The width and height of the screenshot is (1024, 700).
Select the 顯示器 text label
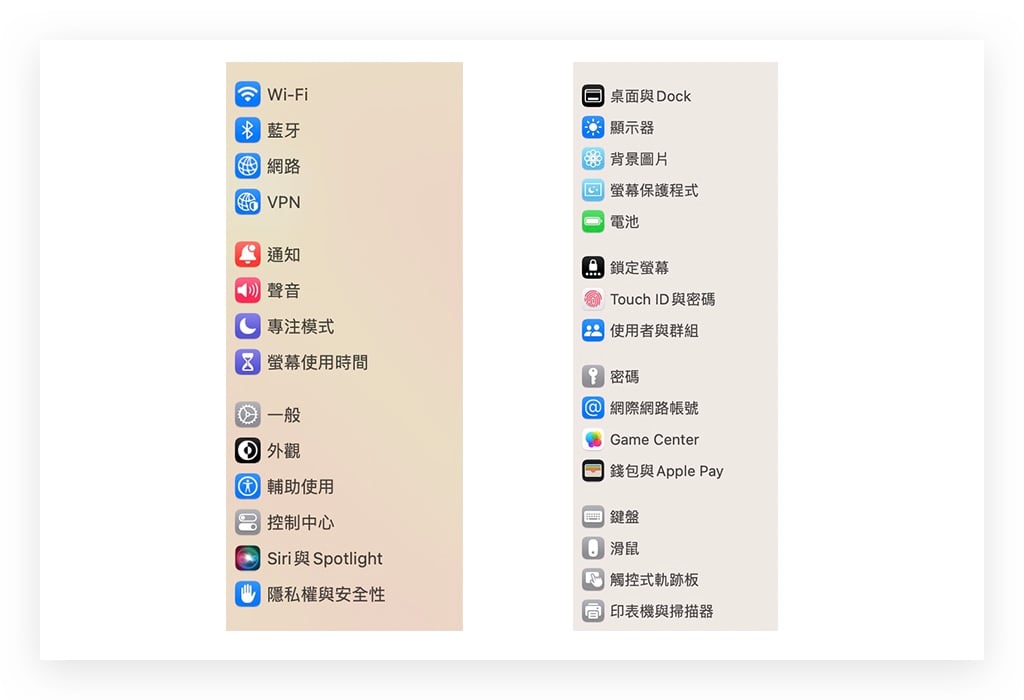[632, 127]
